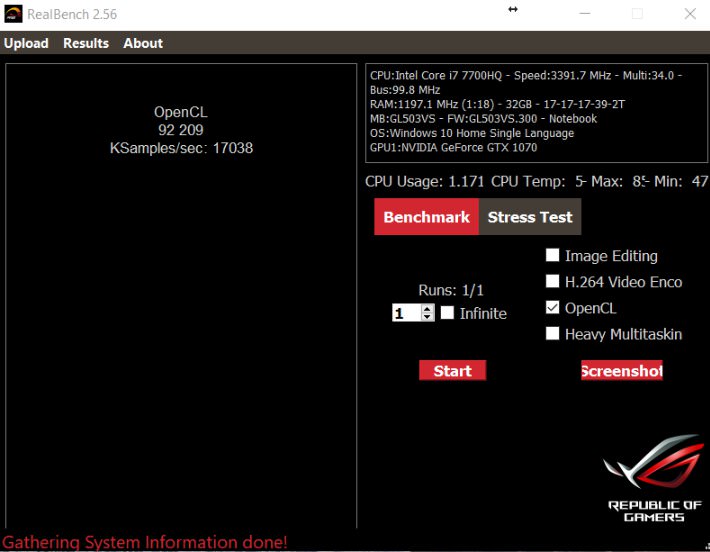The height and width of the screenshot is (552, 710).
Task: Select the RAM 1197.1 MHz info line
Action: [497, 104]
